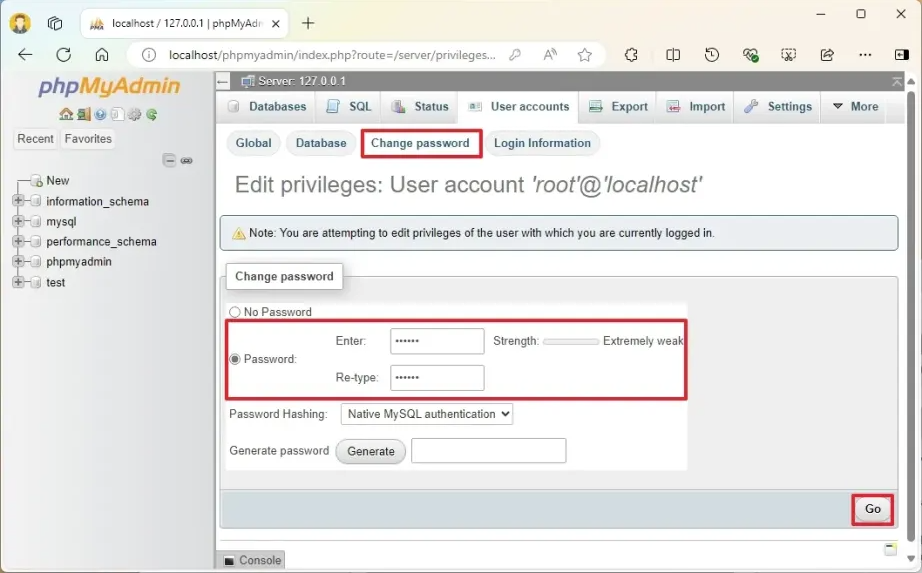922x573 pixels.
Task: Select the Password radio button
Action: click(236, 359)
